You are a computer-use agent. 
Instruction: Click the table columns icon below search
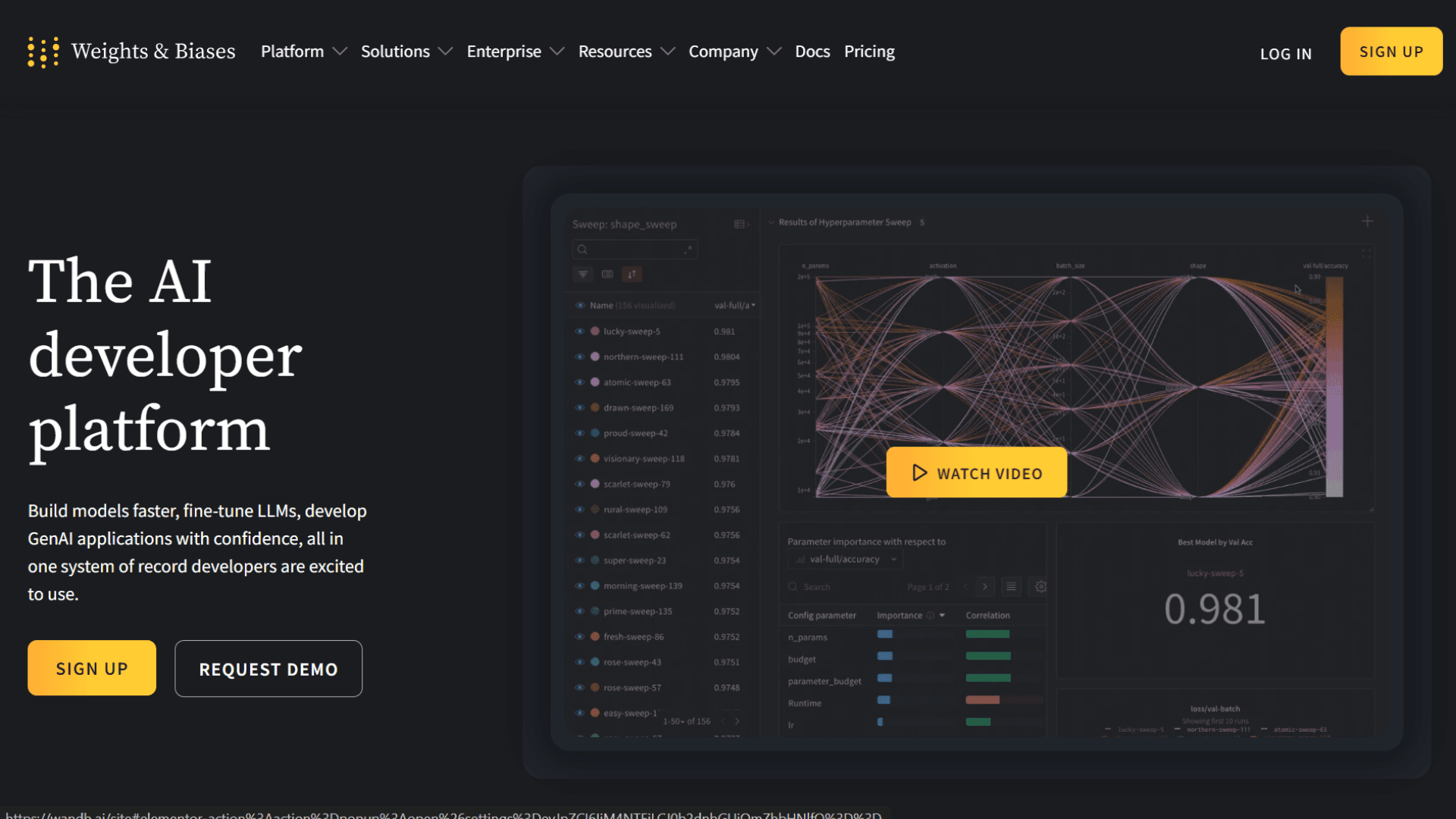[607, 275]
